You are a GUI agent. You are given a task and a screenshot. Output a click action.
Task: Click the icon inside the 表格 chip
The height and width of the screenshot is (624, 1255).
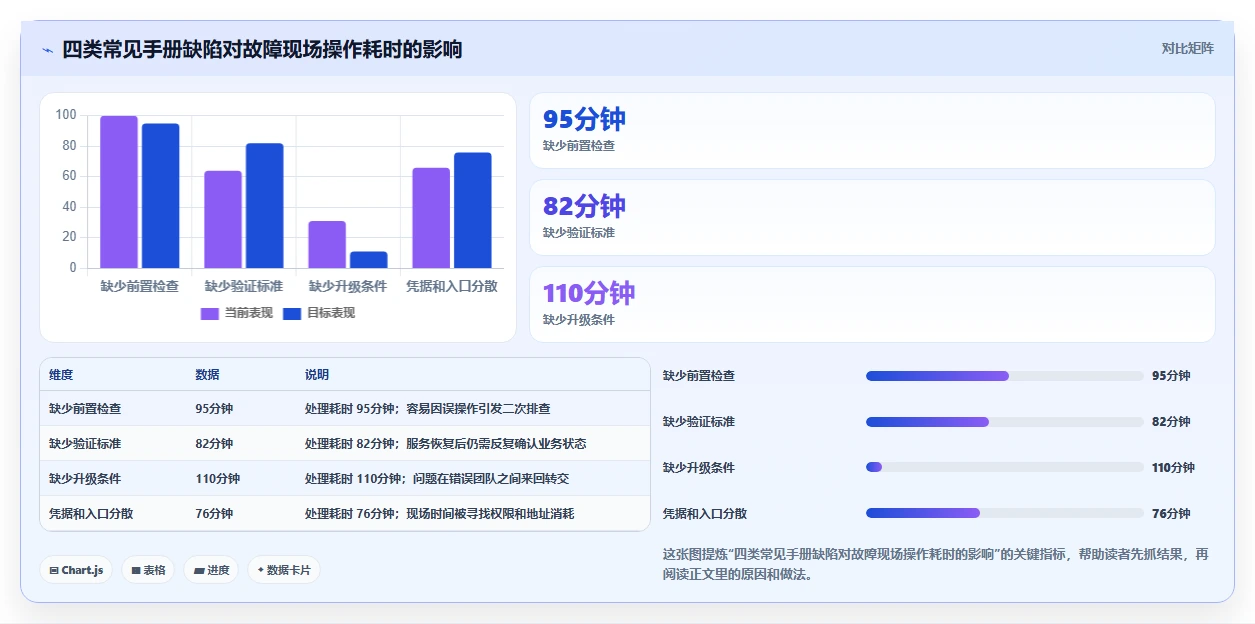click(136, 571)
